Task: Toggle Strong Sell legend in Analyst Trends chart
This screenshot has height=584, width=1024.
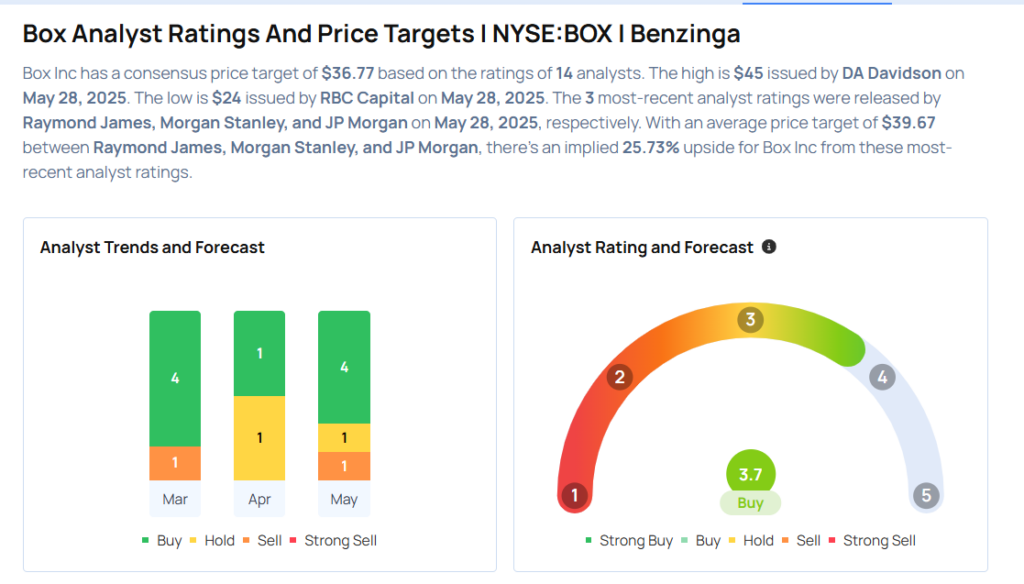Action: (x=334, y=541)
